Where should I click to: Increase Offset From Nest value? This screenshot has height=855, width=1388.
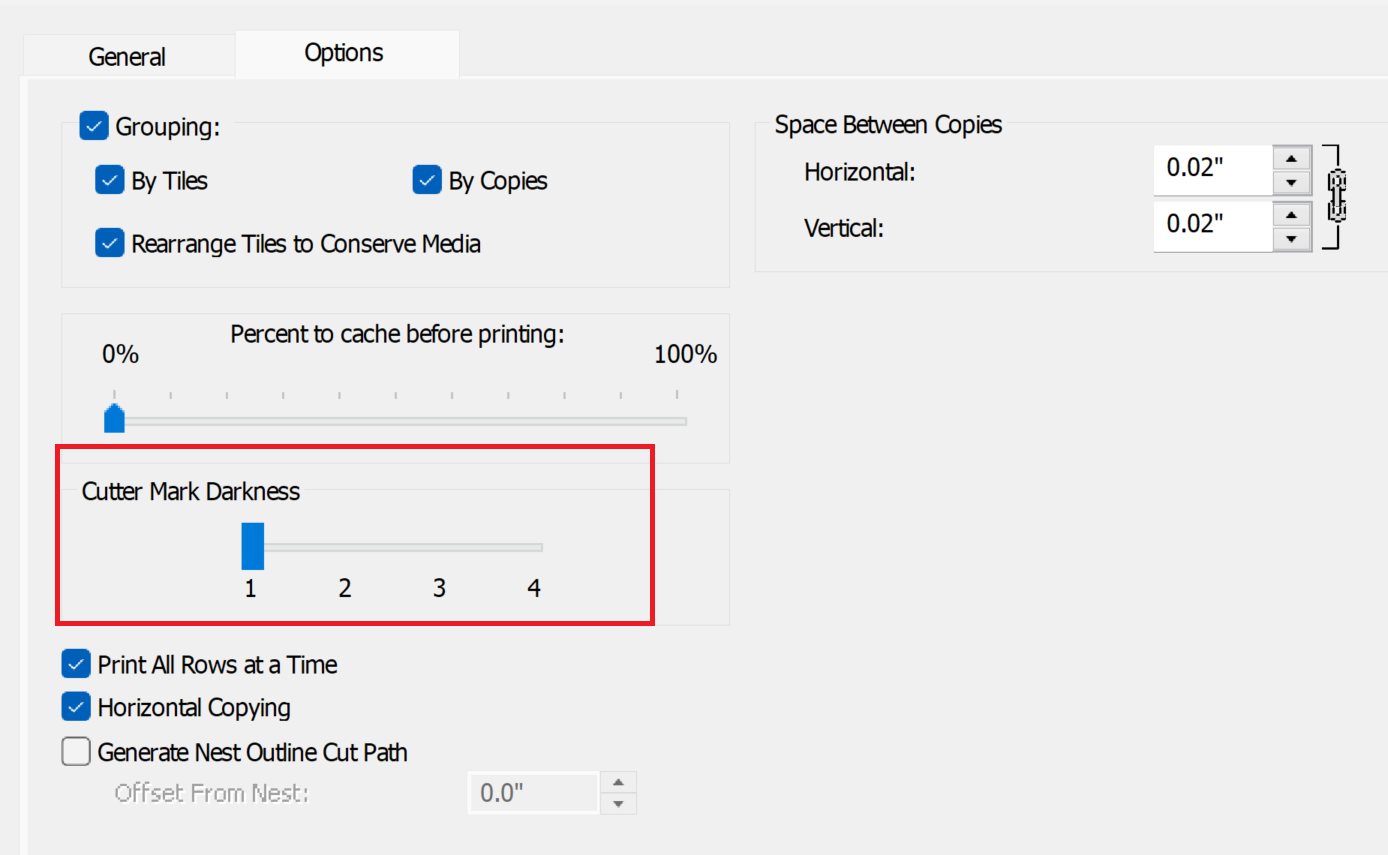coord(618,782)
